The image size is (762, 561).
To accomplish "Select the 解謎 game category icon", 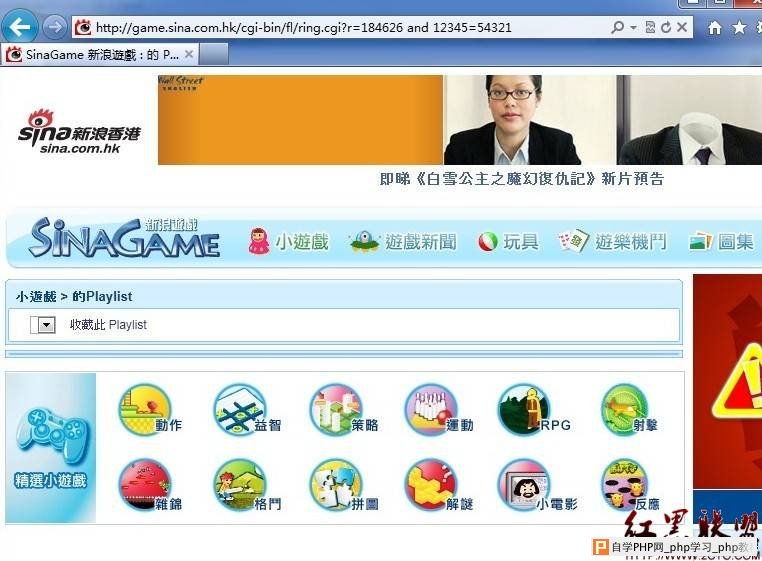I will [439, 485].
